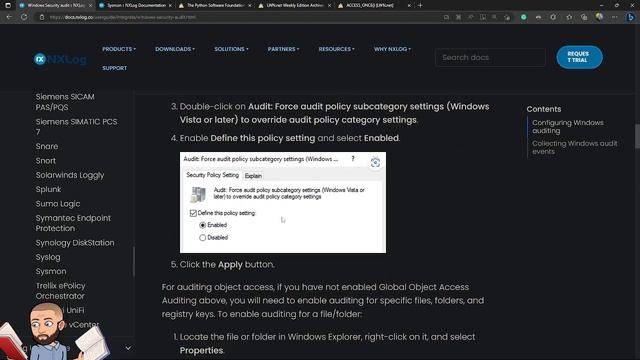Click the page vertical scrollbar thumb
640x360 pixels.
(637, 136)
